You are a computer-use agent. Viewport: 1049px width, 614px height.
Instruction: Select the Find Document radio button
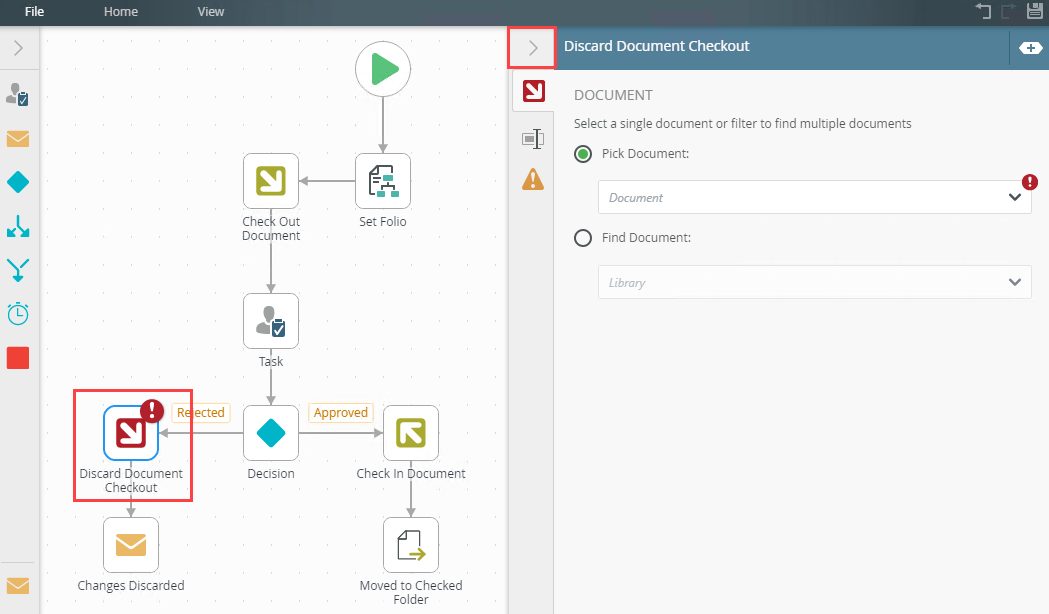tap(583, 238)
